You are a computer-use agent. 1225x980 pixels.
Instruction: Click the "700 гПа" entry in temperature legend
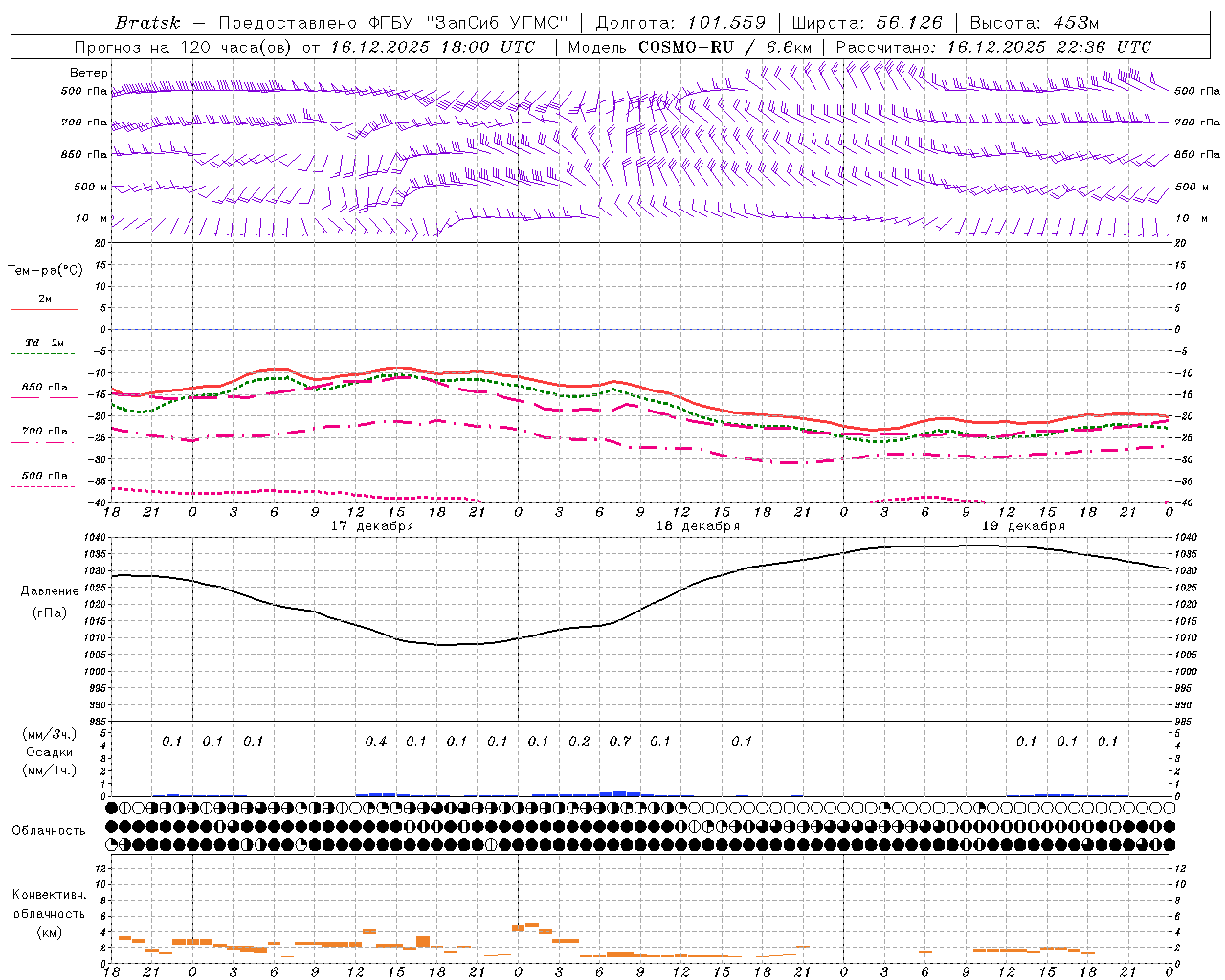click(x=45, y=432)
